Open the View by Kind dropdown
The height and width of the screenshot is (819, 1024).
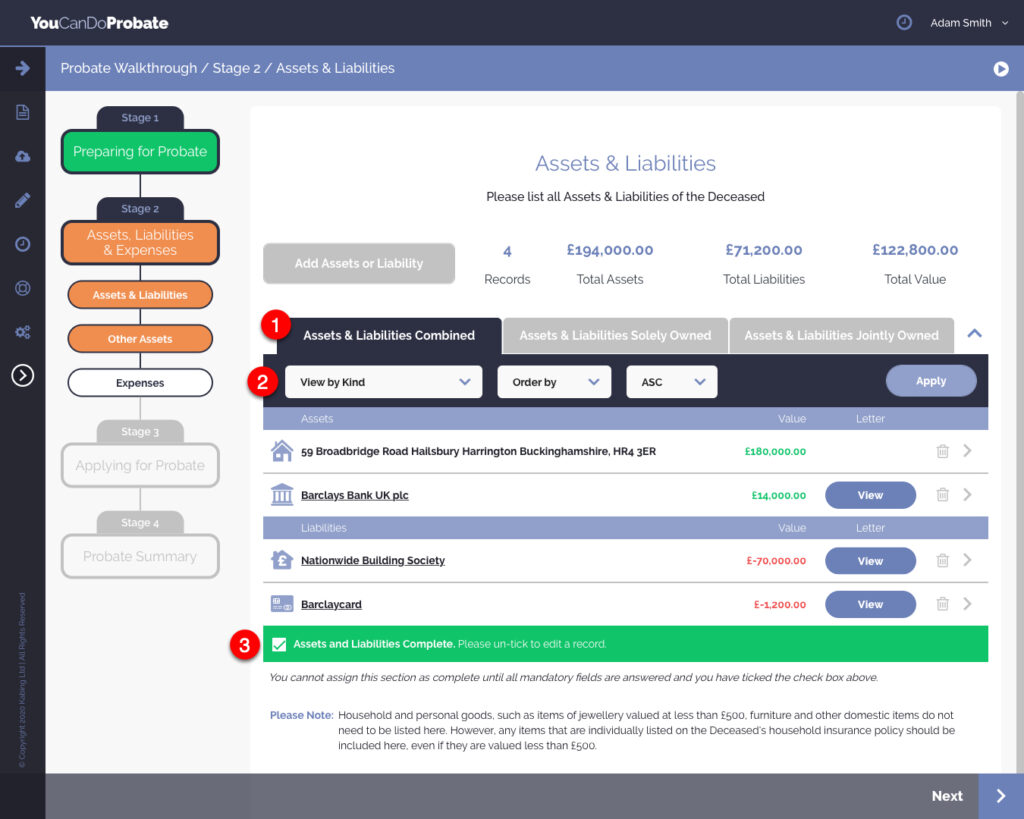(383, 382)
